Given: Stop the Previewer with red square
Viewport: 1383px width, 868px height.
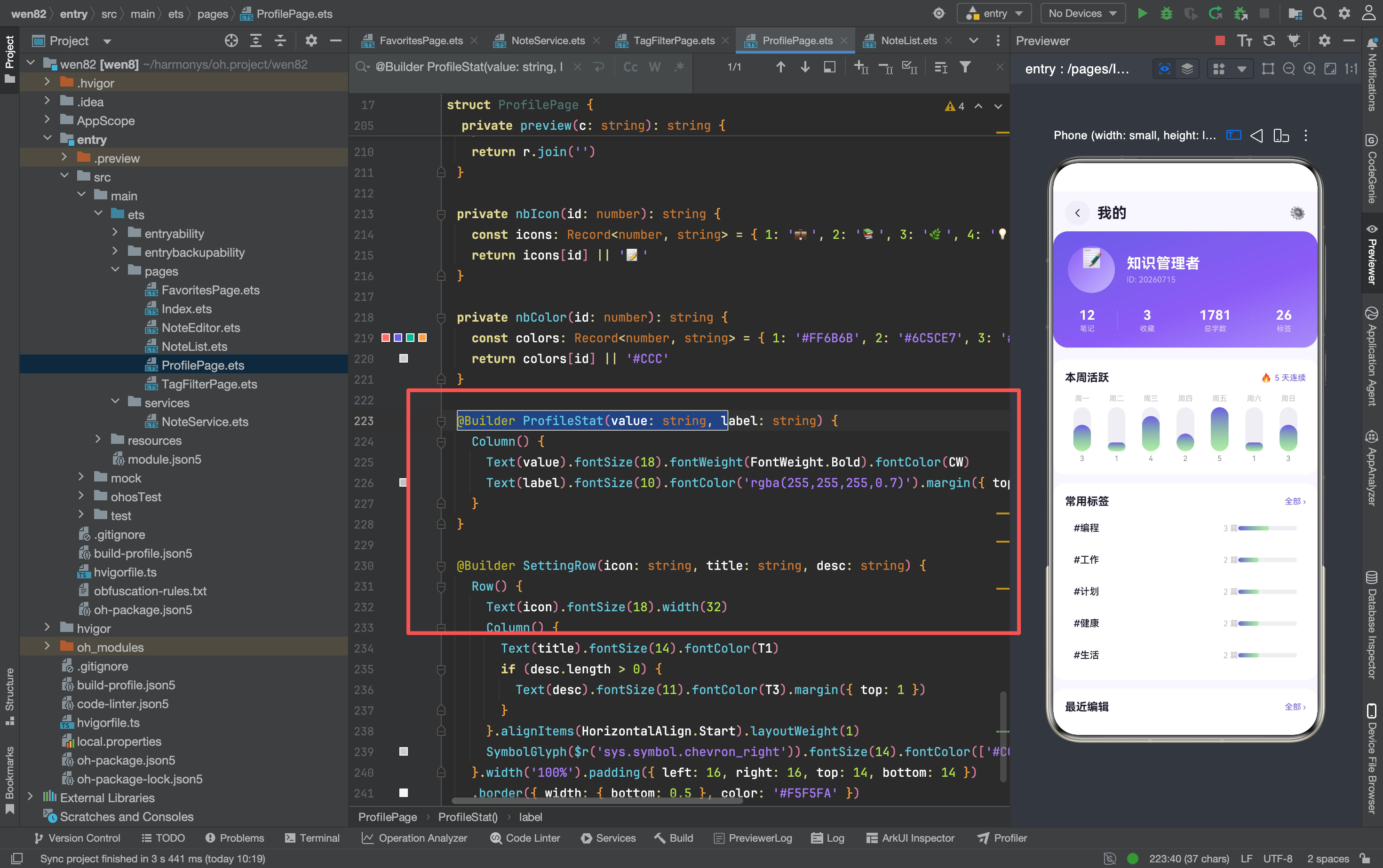Looking at the screenshot, I should 1220,40.
